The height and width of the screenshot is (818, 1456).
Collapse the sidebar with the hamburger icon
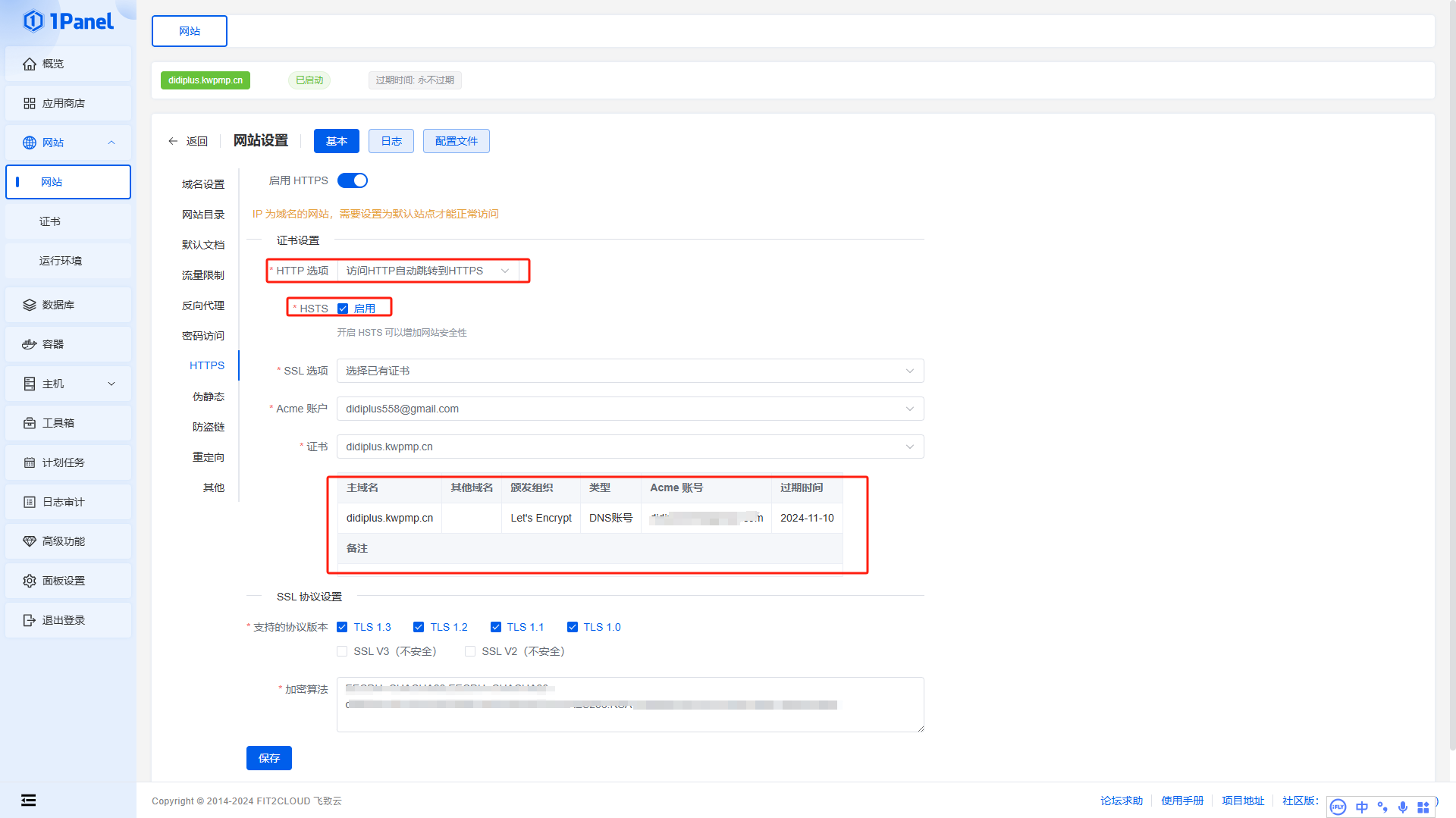point(29,801)
